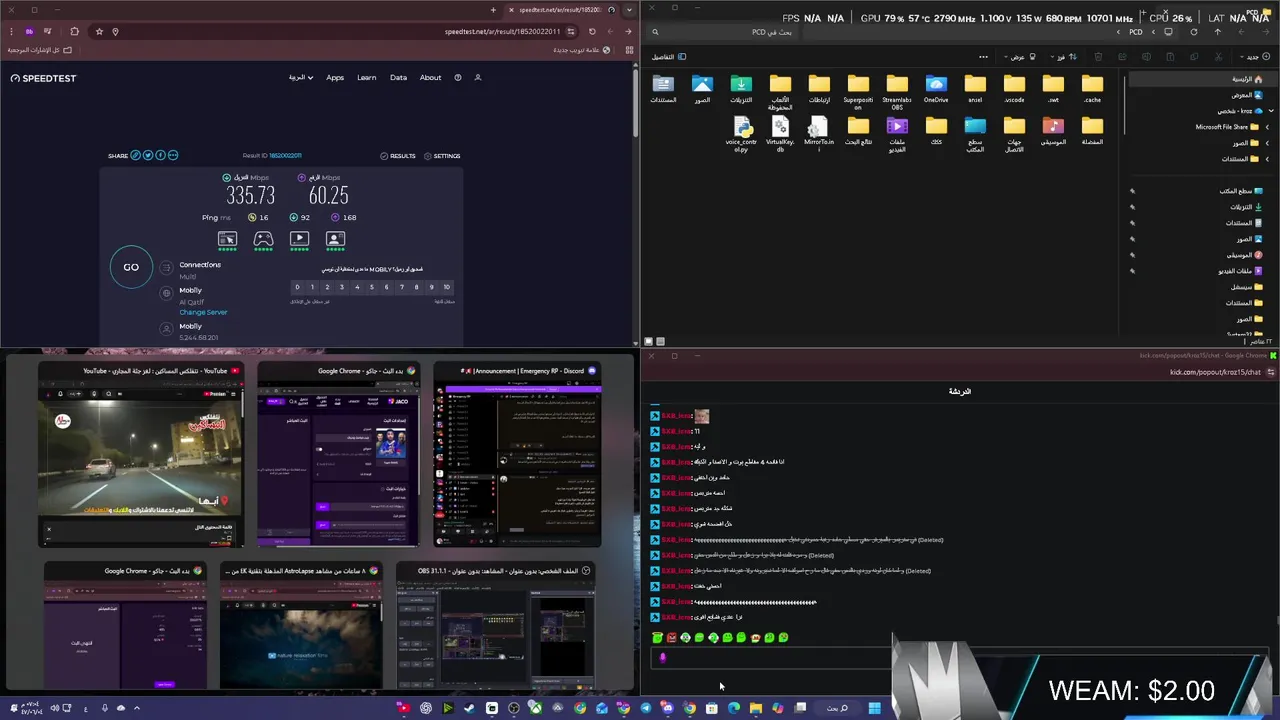Start a new test with GO button
Image resolution: width=1280 pixels, height=720 pixels.
pyautogui.click(x=131, y=267)
